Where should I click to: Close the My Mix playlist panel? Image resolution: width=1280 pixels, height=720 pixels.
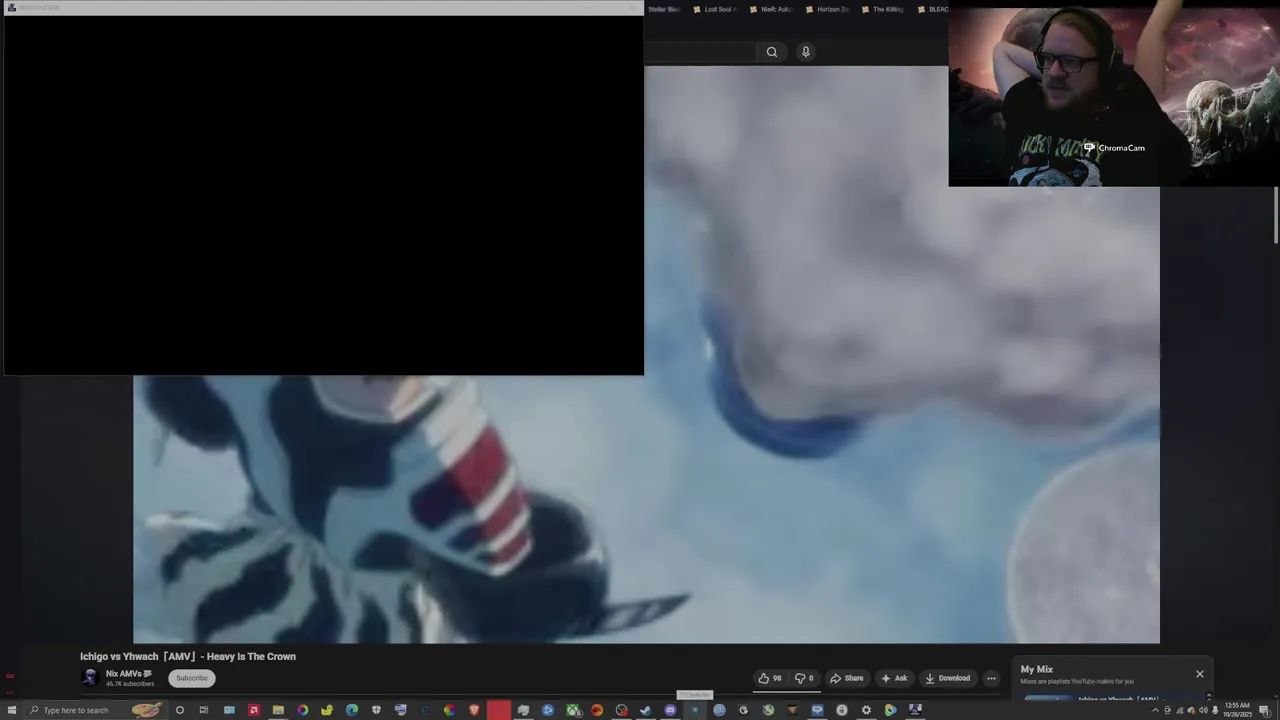pyautogui.click(x=1200, y=674)
